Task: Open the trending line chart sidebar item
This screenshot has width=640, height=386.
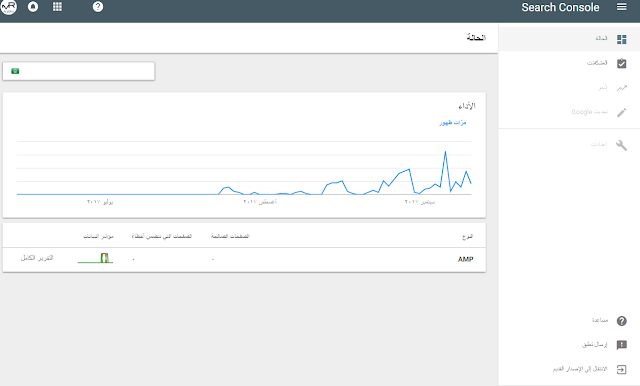Action: pos(621,88)
